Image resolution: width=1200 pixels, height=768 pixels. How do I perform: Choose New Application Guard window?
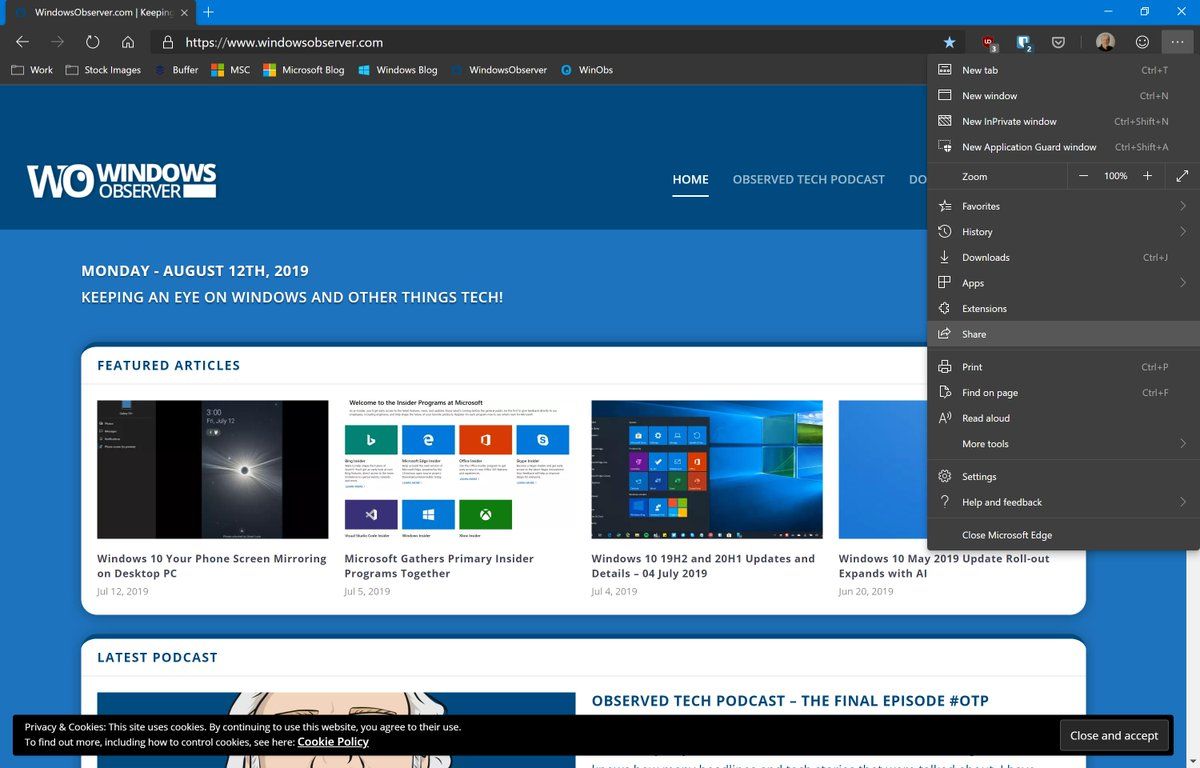click(x=1063, y=147)
